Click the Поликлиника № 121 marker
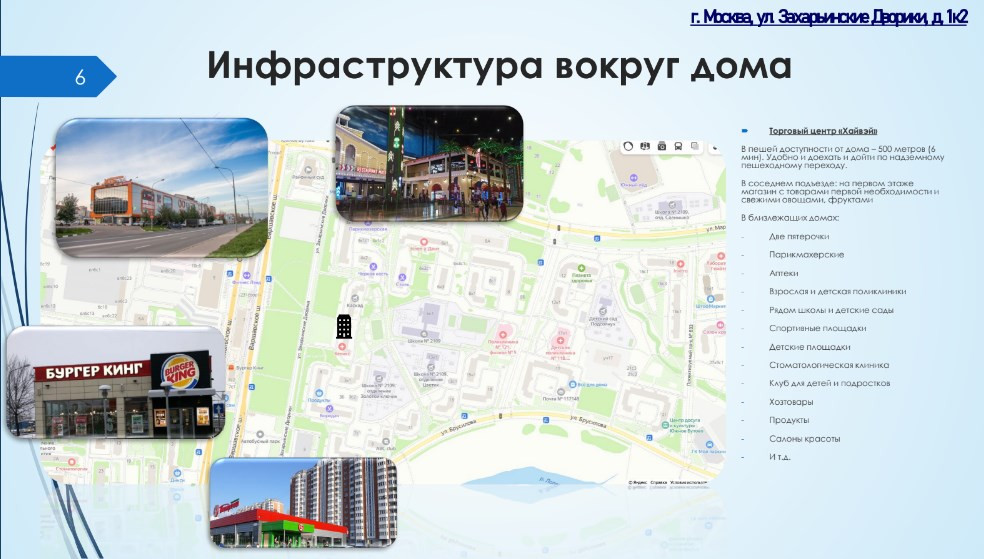The height and width of the screenshot is (559, 984). click(502, 334)
